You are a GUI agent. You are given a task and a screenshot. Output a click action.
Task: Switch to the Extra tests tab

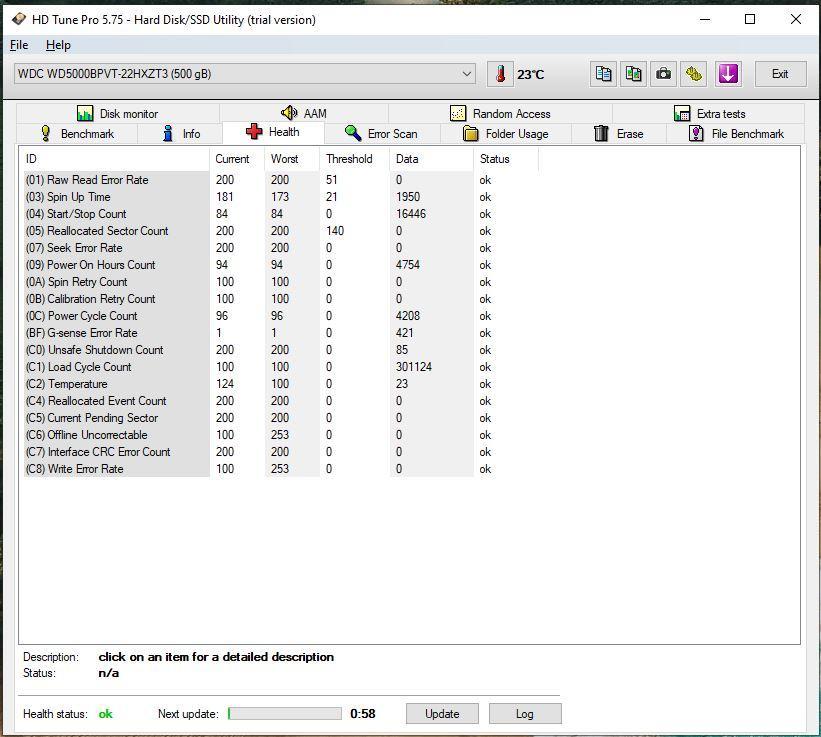[x=709, y=113]
